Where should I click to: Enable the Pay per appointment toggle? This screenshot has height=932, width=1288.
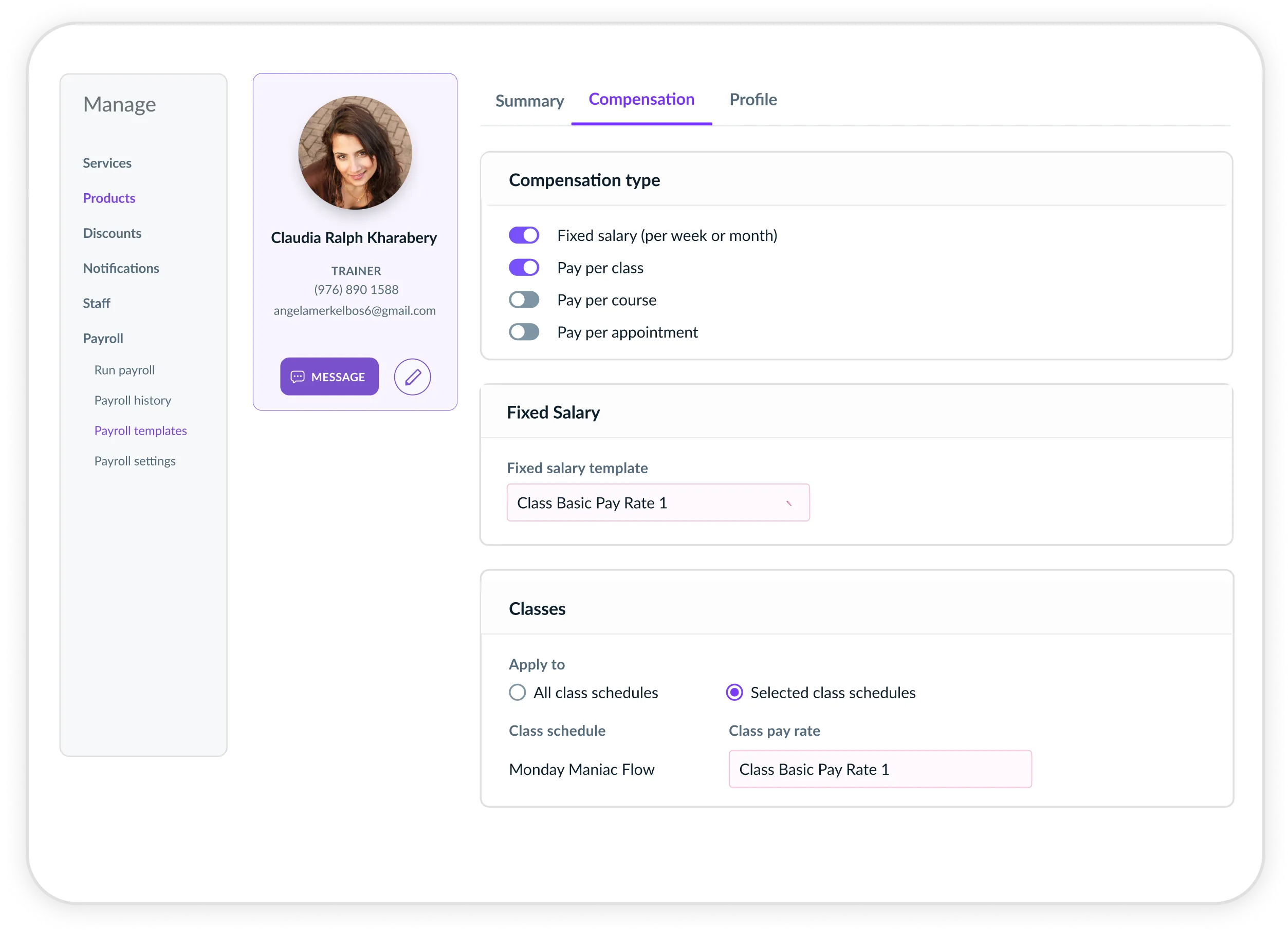tap(524, 332)
